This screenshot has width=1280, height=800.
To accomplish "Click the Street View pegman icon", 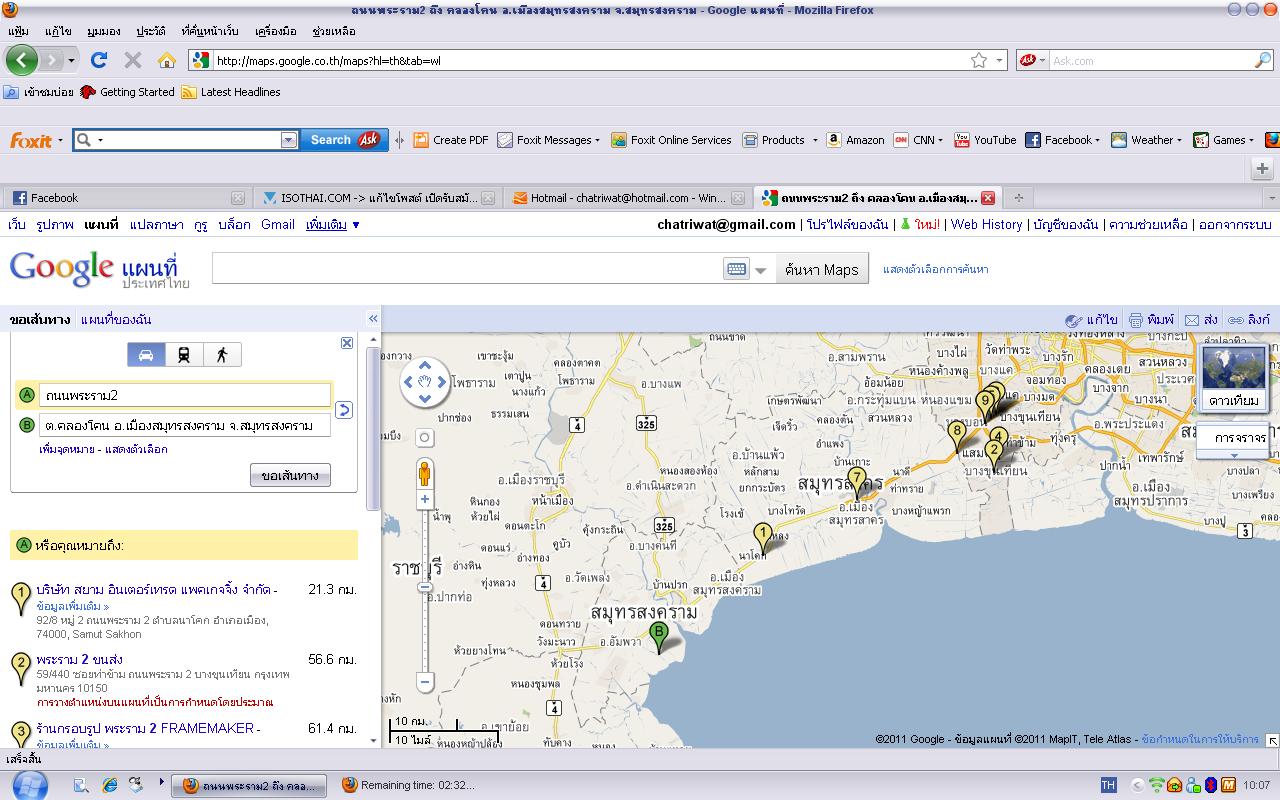I will [425, 473].
